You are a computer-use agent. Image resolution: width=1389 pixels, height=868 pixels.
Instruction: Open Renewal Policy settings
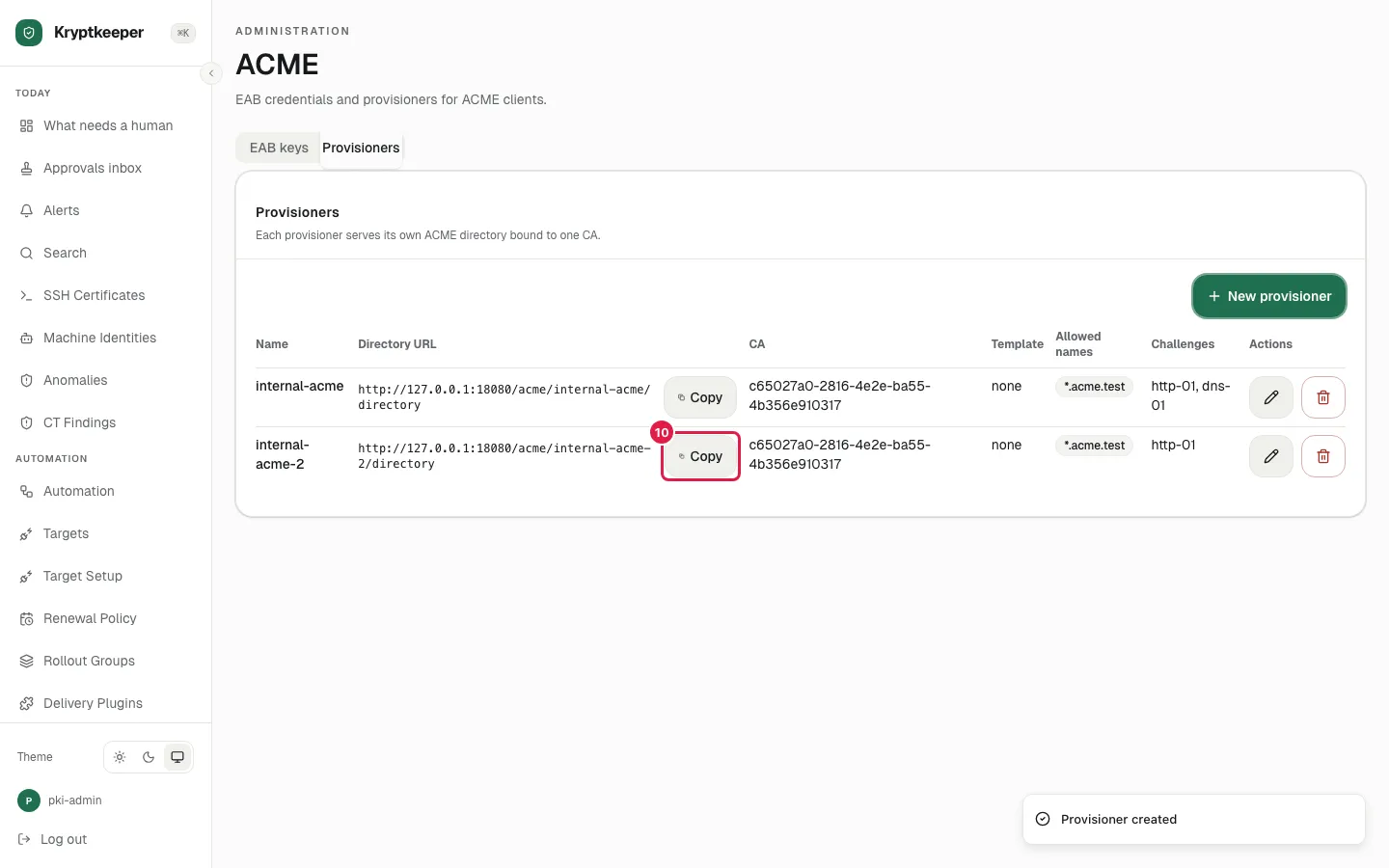106,618
